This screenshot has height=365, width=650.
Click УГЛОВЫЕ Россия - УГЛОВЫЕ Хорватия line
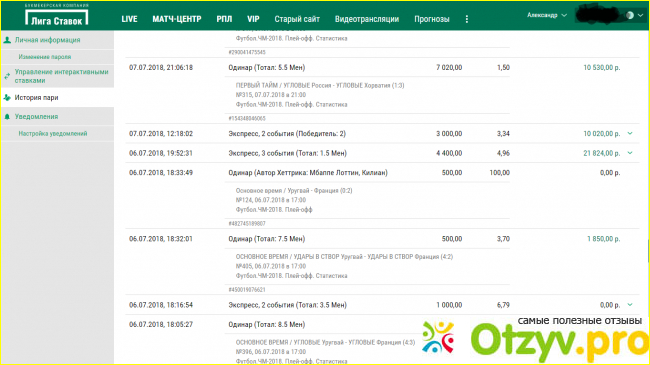click(320, 85)
